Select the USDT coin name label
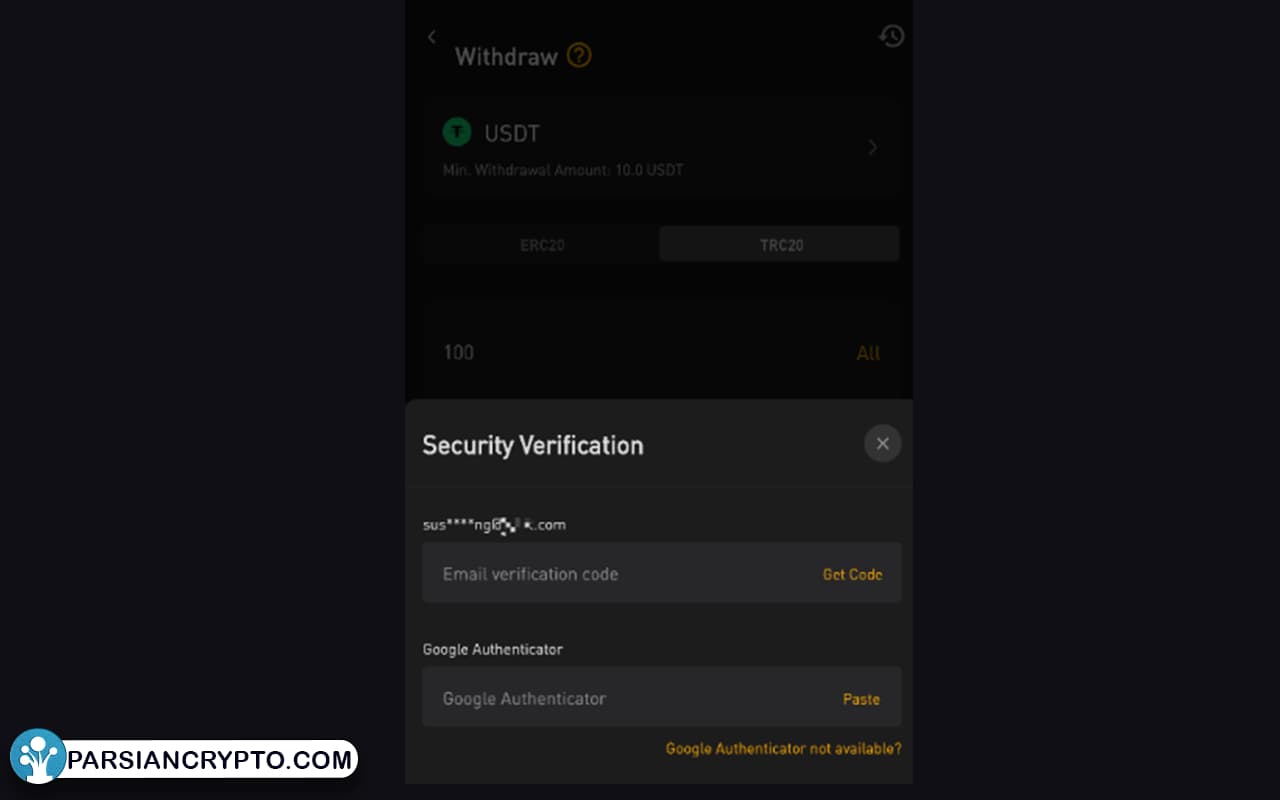The height and width of the screenshot is (800, 1280). pos(512,133)
